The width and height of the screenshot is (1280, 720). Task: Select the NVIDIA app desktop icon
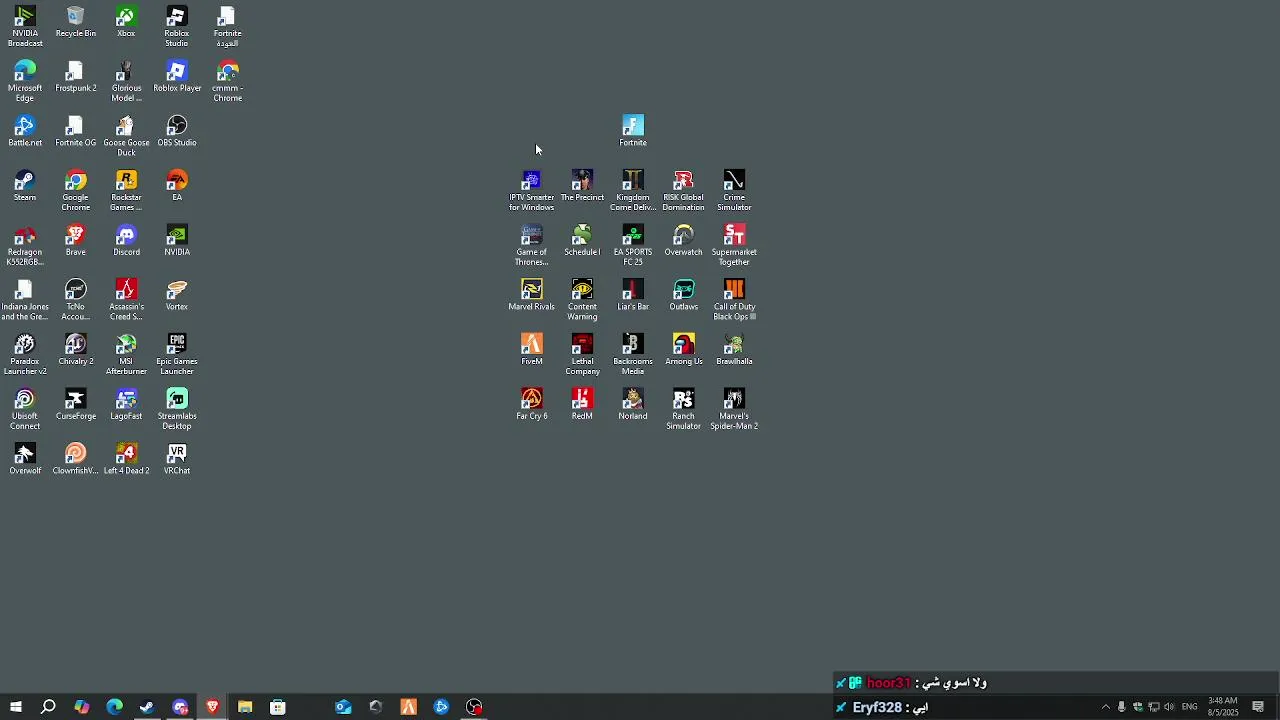tap(177, 240)
